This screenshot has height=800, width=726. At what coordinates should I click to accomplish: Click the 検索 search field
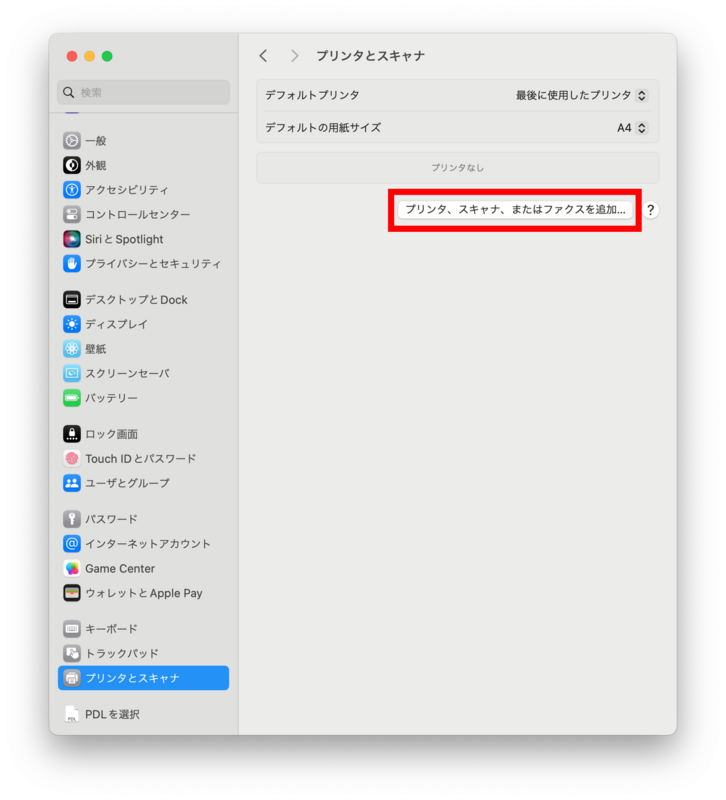tap(143, 92)
